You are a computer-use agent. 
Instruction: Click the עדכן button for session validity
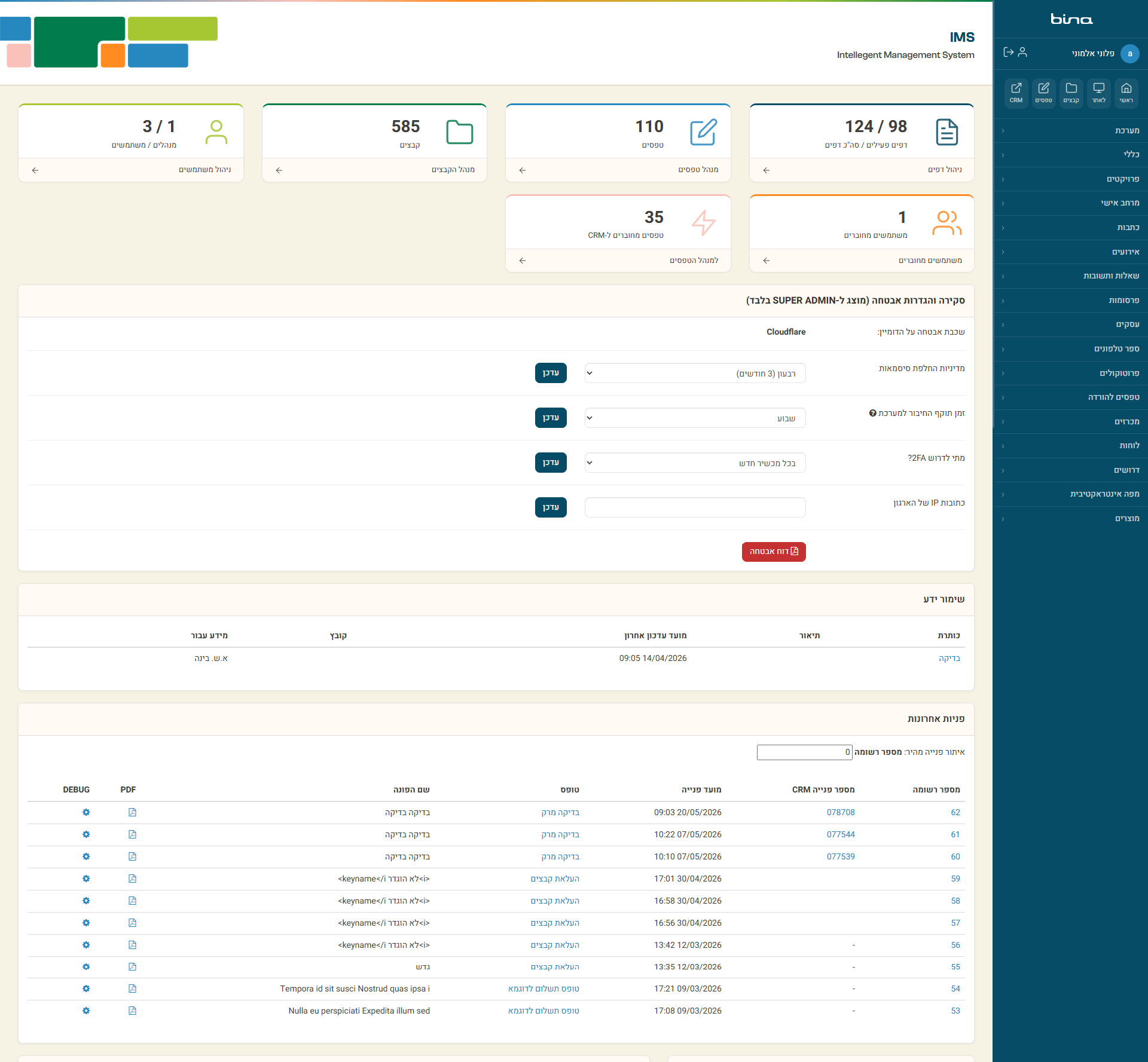551,418
